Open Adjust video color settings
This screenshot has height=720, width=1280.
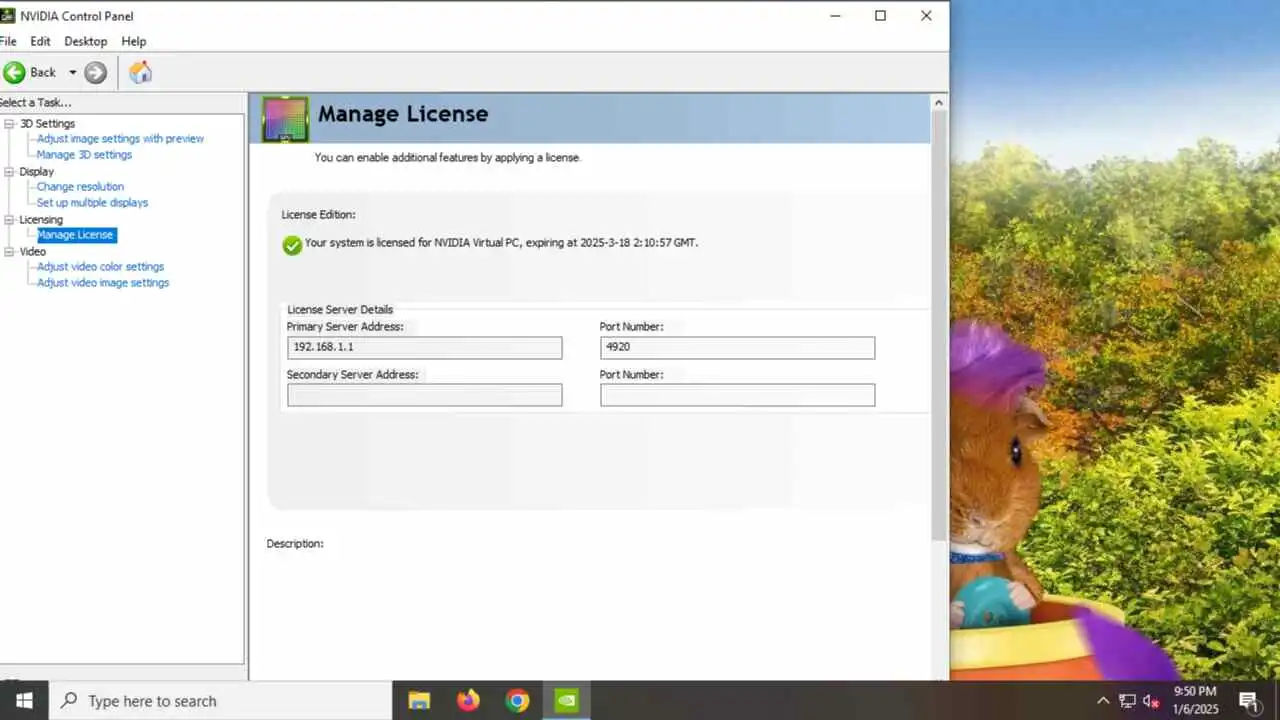coord(100,267)
